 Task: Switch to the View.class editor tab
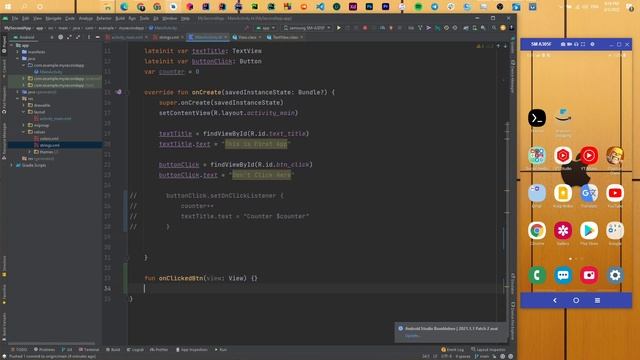click(x=247, y=37)
